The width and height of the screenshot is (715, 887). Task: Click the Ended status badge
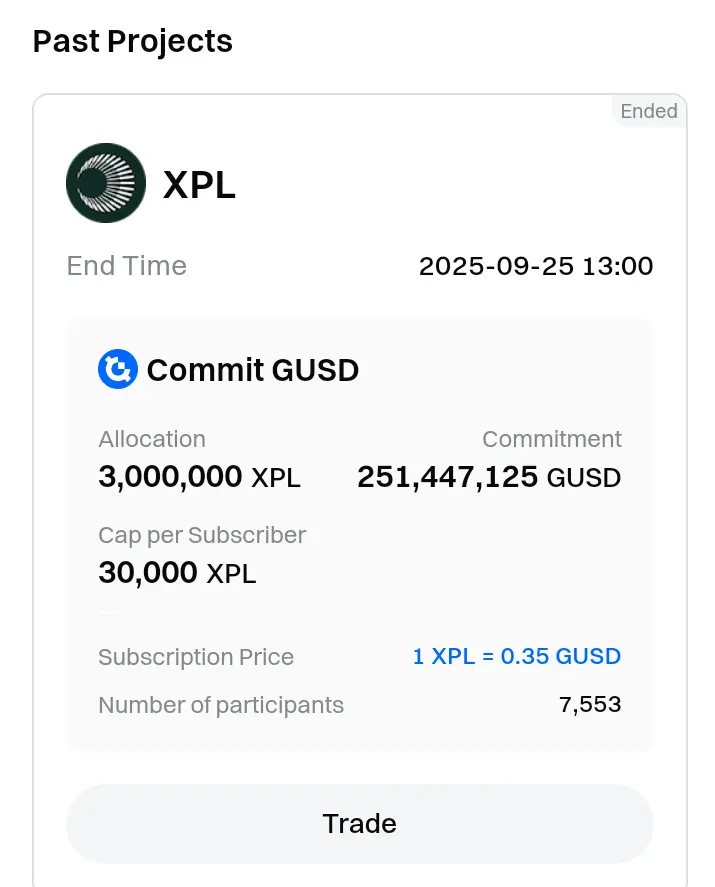[x=649, y=111]
